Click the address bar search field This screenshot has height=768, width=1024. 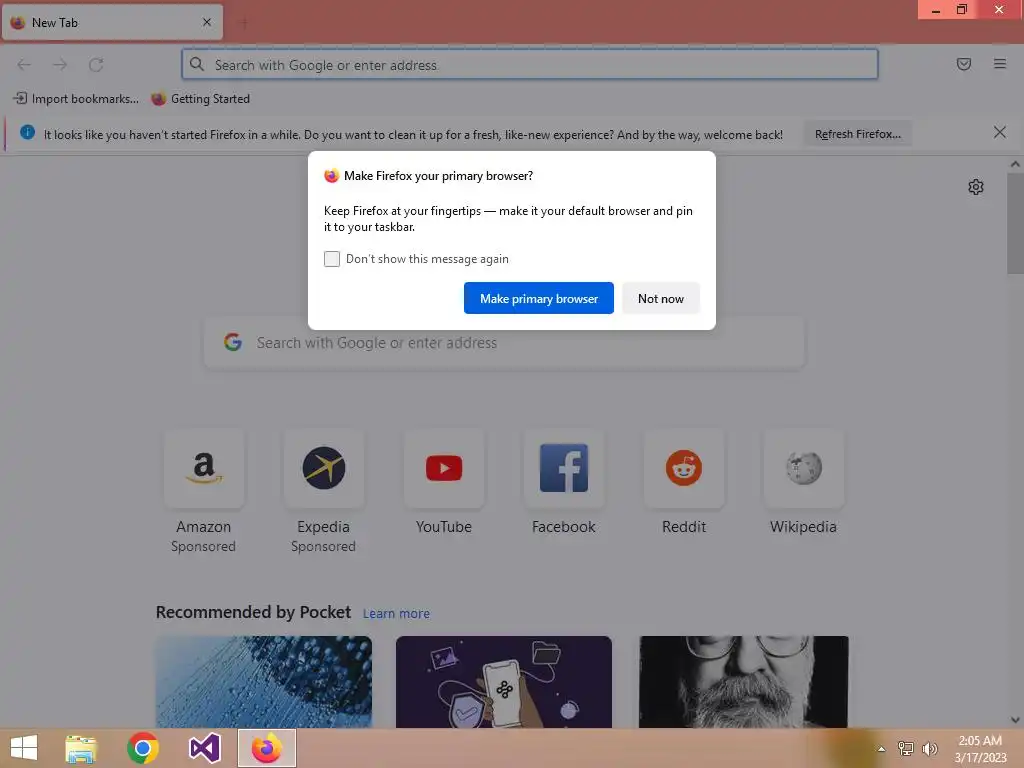[x=530, y=65]
